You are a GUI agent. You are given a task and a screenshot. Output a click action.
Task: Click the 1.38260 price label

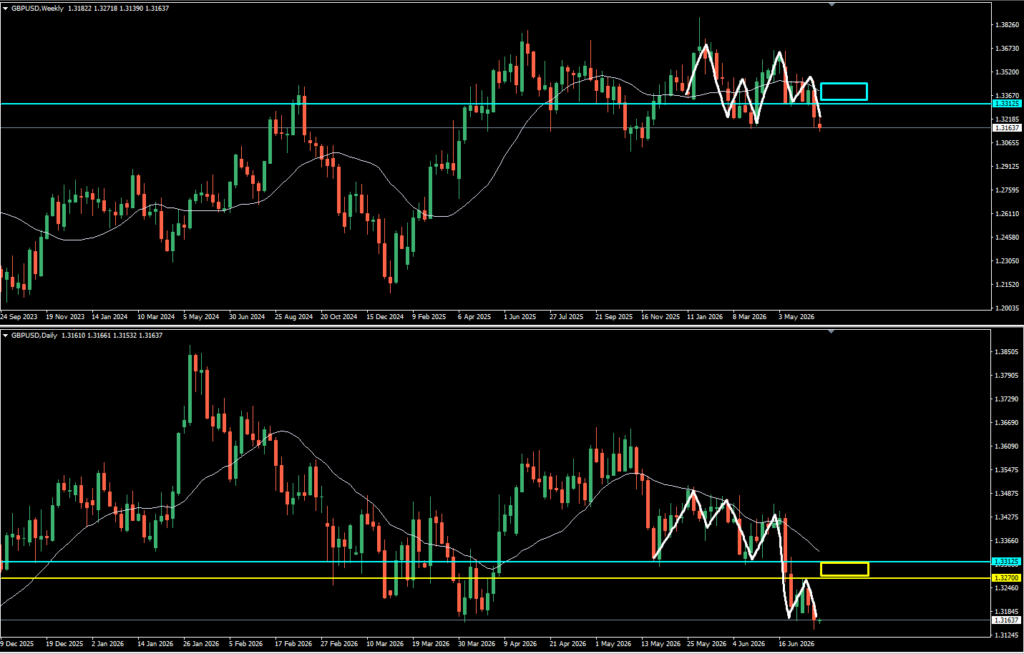click(x=1006, y=25)
